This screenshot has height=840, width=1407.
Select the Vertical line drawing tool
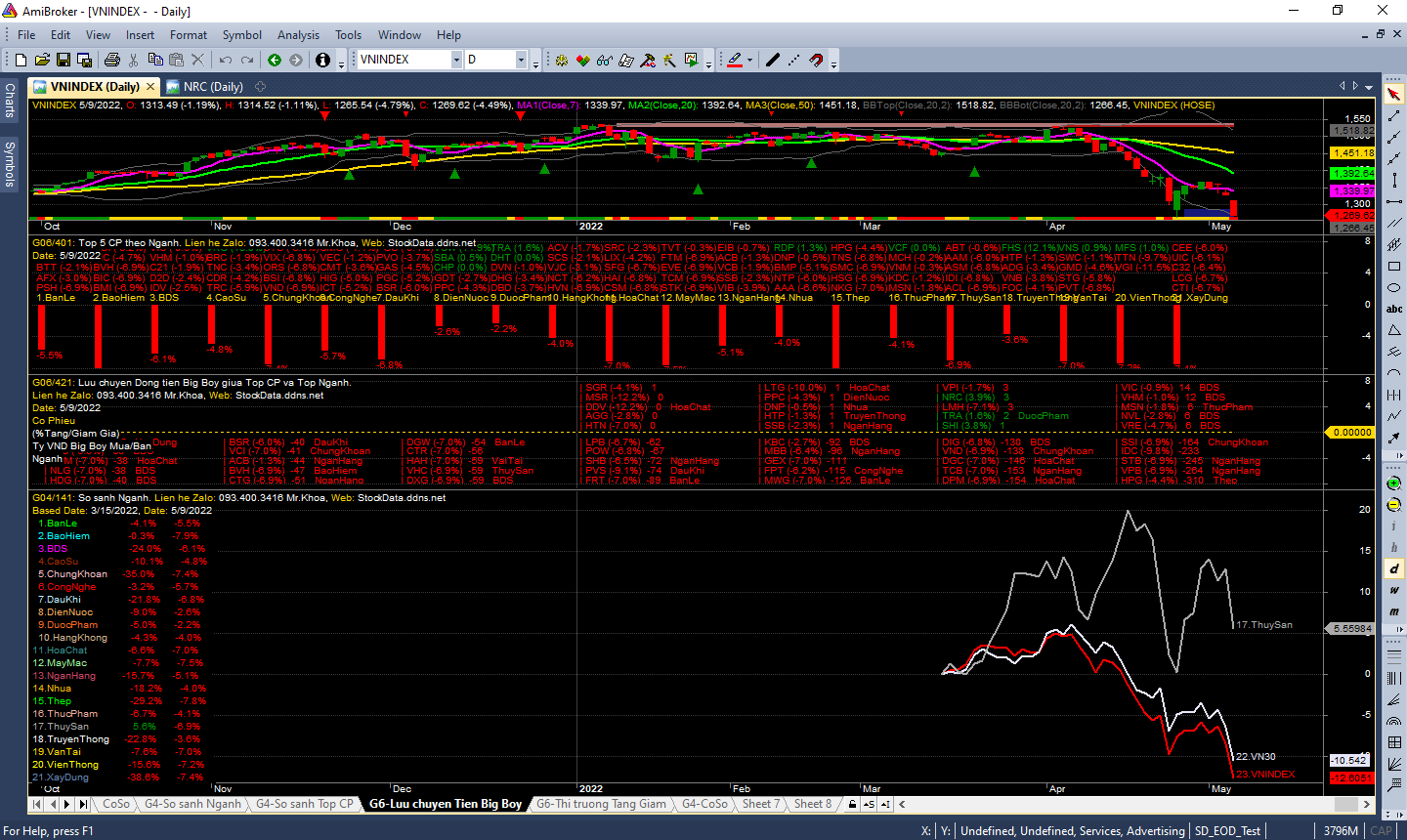coord(1394,181)
